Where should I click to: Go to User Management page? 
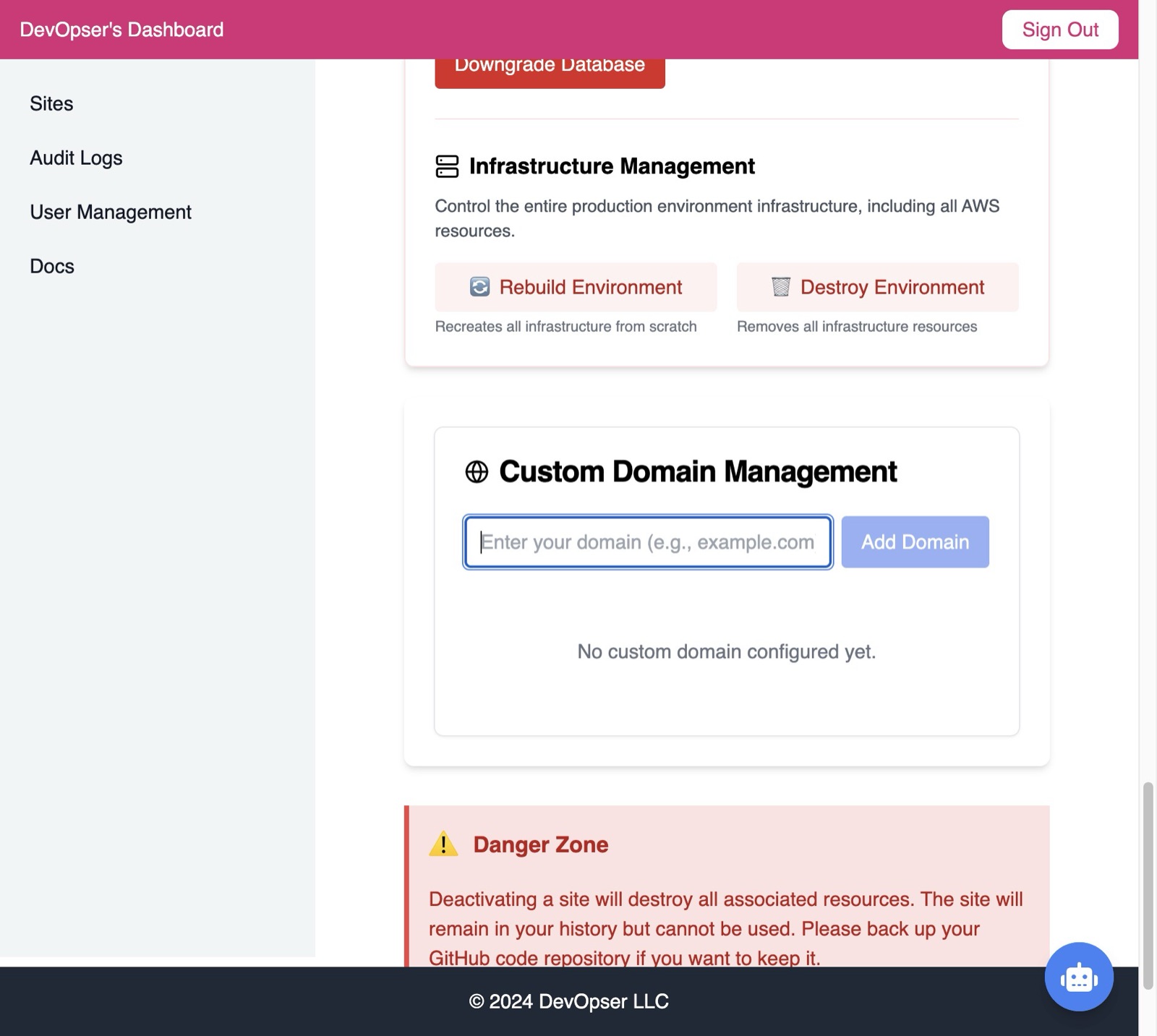coord(111,212)
